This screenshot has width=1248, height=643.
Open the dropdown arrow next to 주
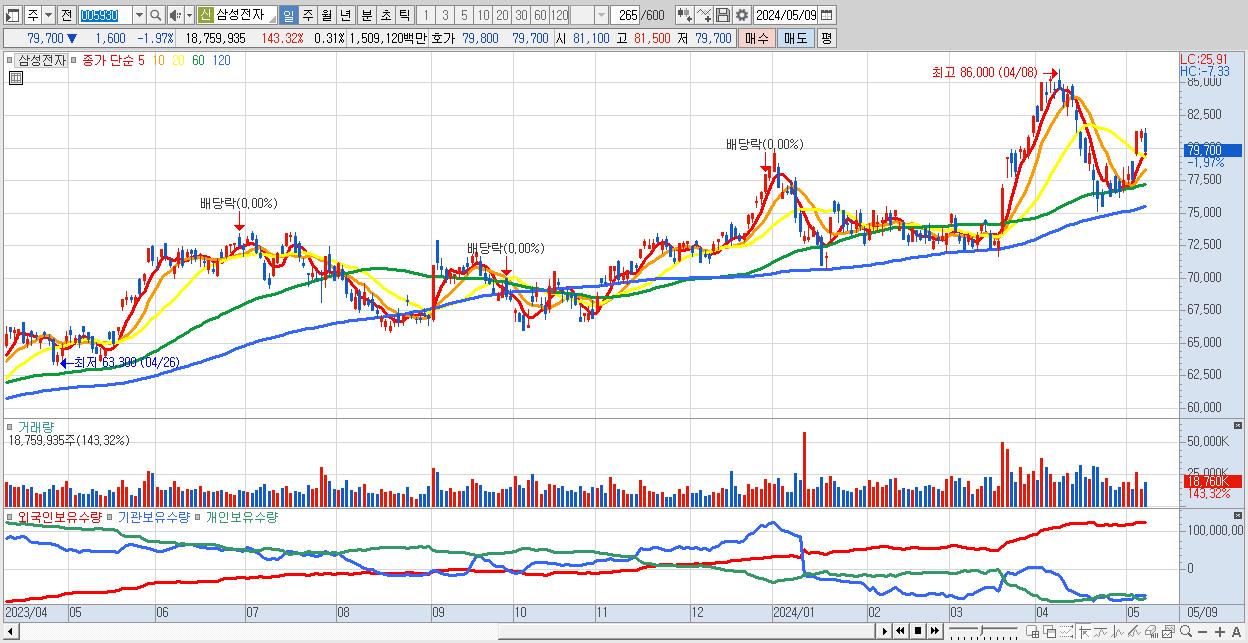[x=50, y=15]
